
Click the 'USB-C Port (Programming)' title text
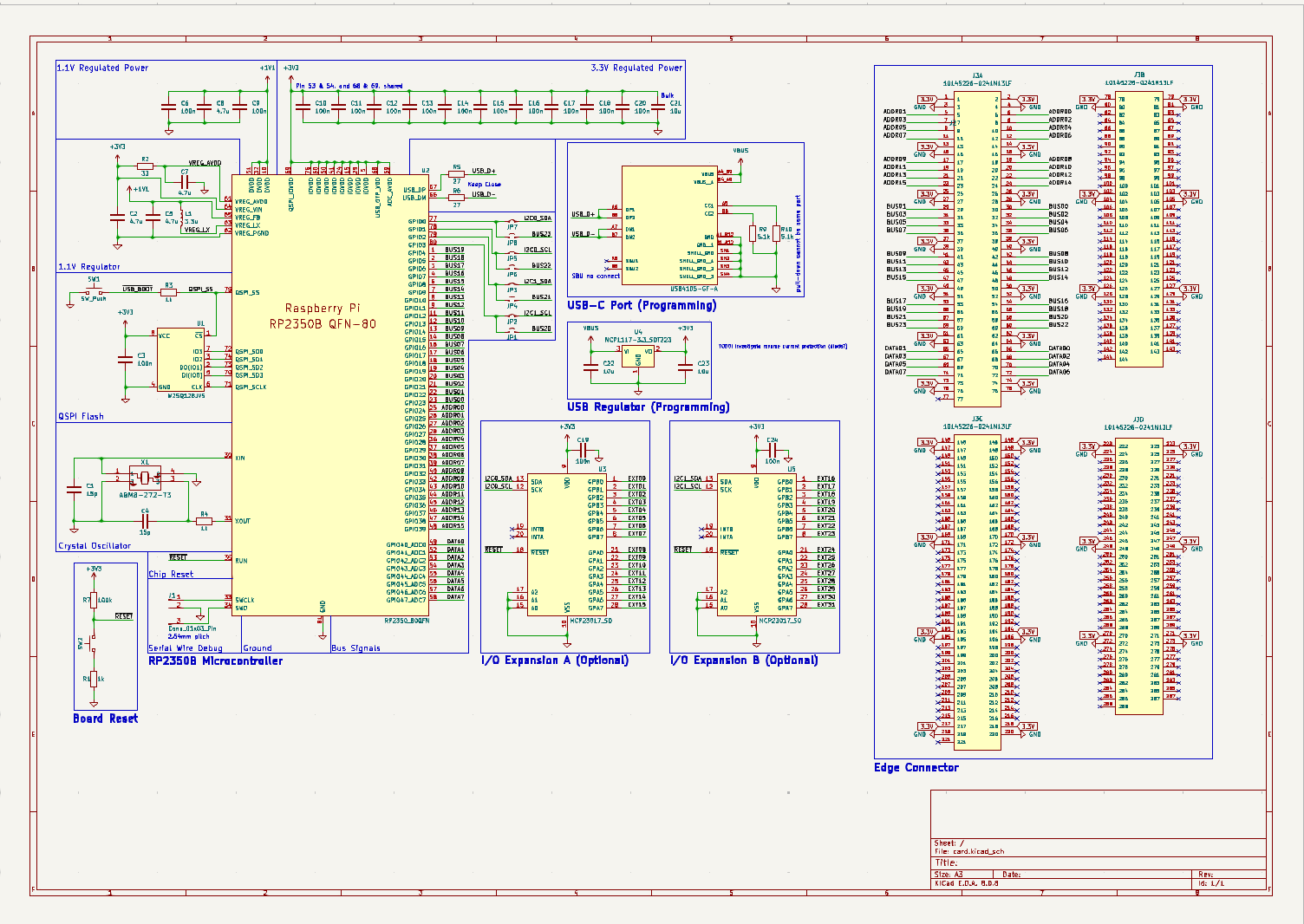pos(642,305)
